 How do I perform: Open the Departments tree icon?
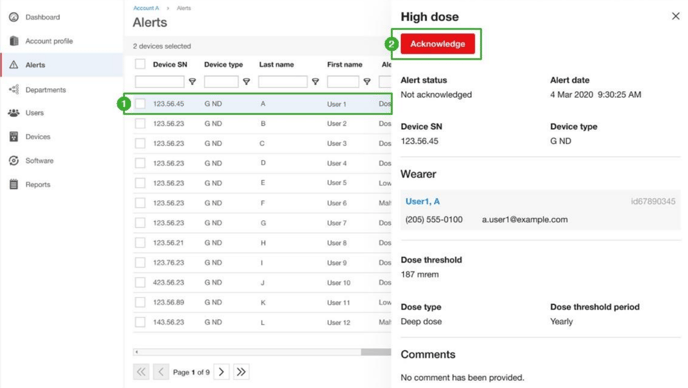point(14,90)
